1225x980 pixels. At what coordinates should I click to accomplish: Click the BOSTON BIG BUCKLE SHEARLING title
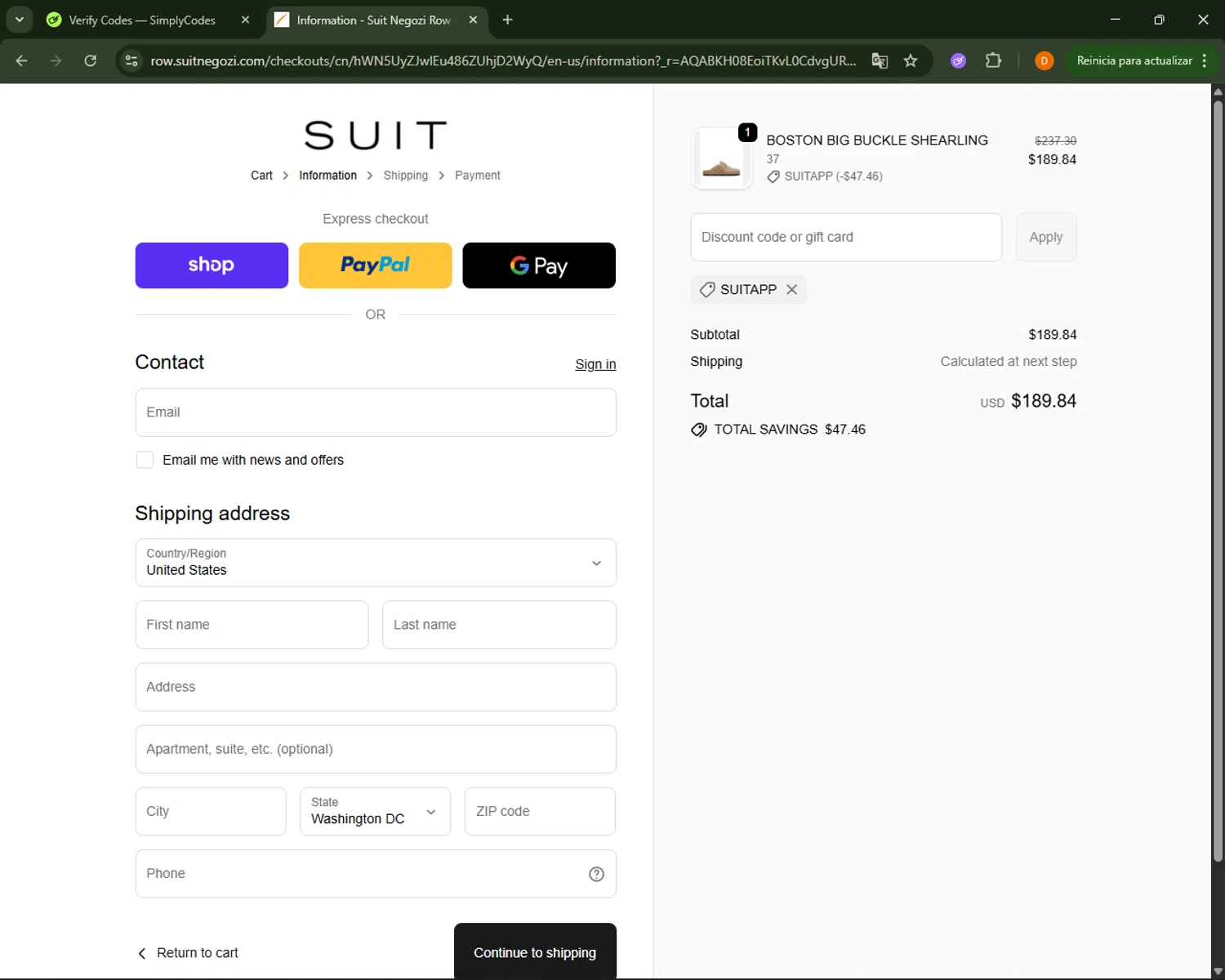click(x=877, y=140)
